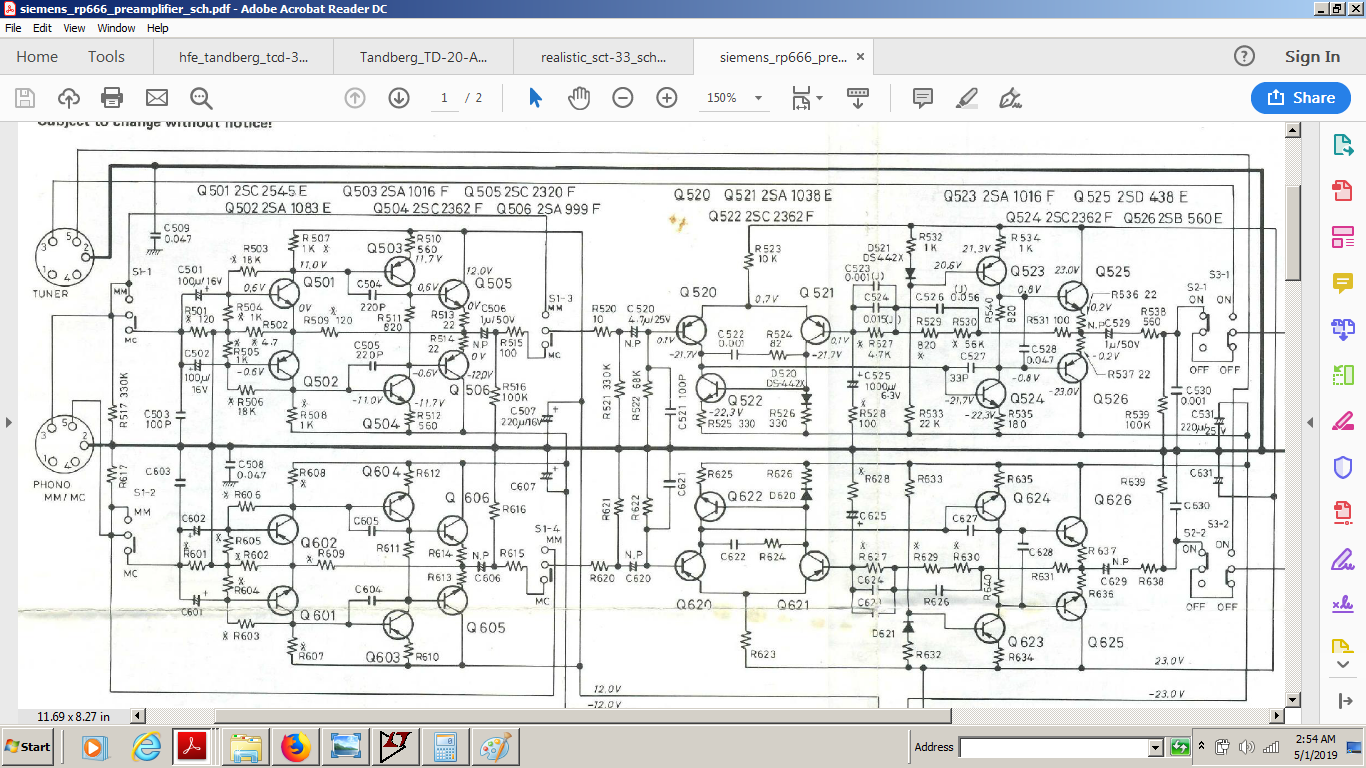1366x768 pixels.
Task: Open Internet Explorer from taskbar
Action: point(146,747)
